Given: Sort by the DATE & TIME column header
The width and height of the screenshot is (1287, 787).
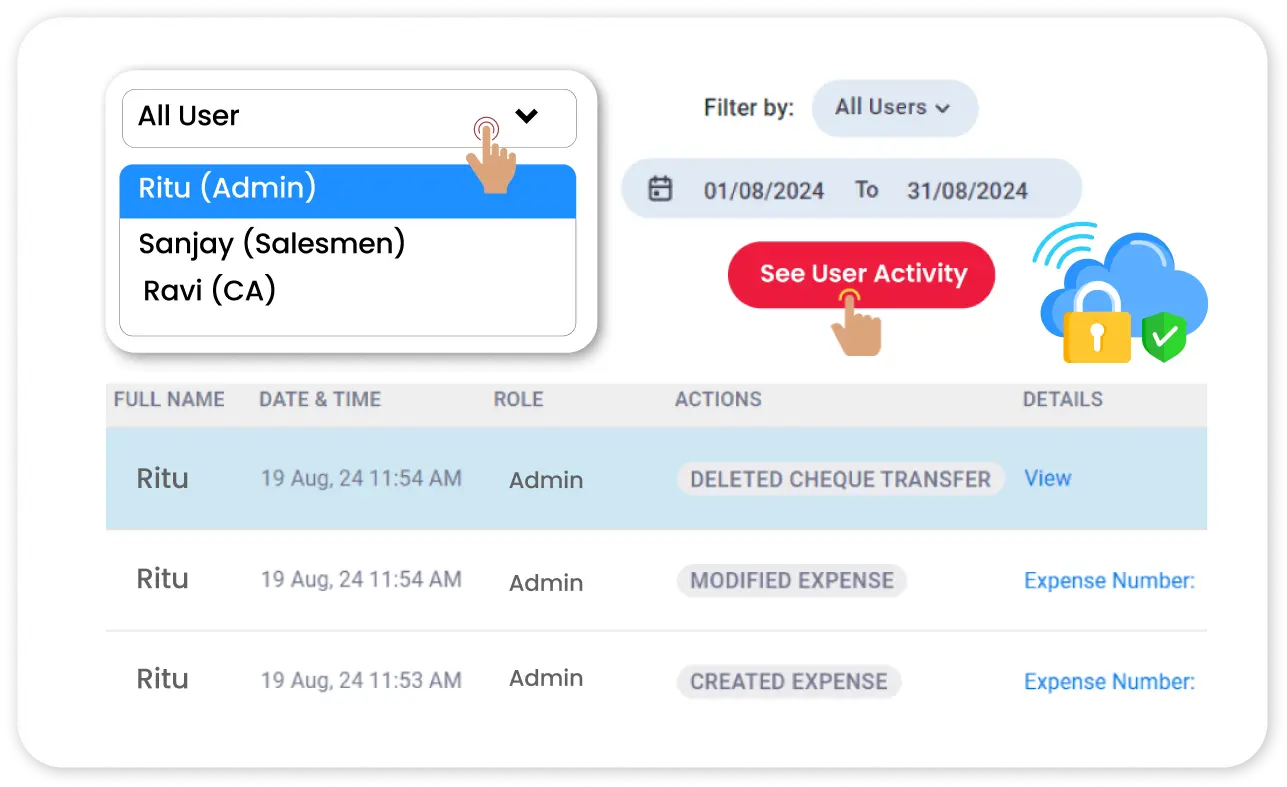Looking at the screenshot, I should [x=320, y=400].
